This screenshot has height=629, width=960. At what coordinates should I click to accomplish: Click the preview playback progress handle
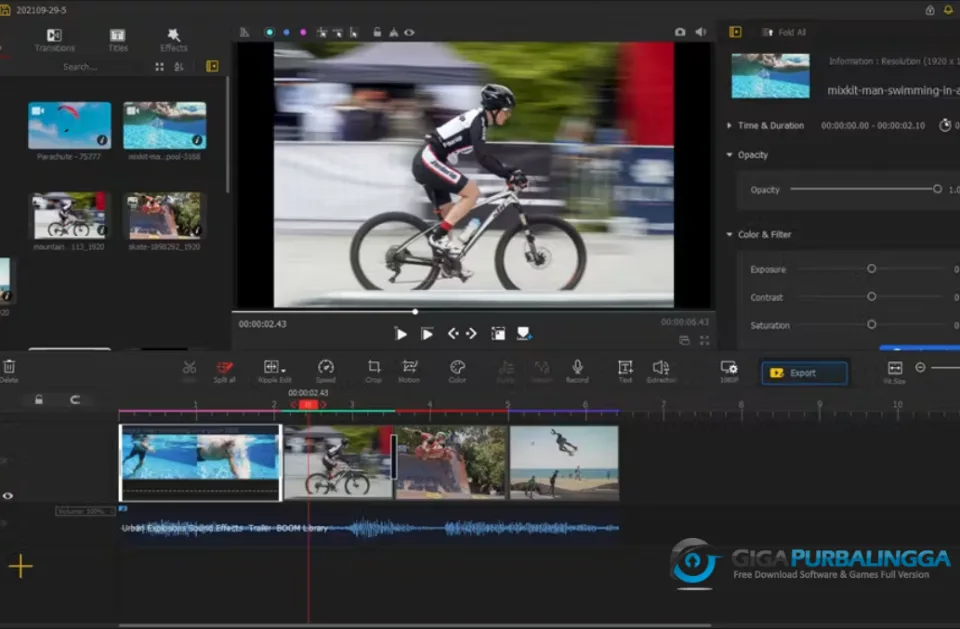point(415,312)
